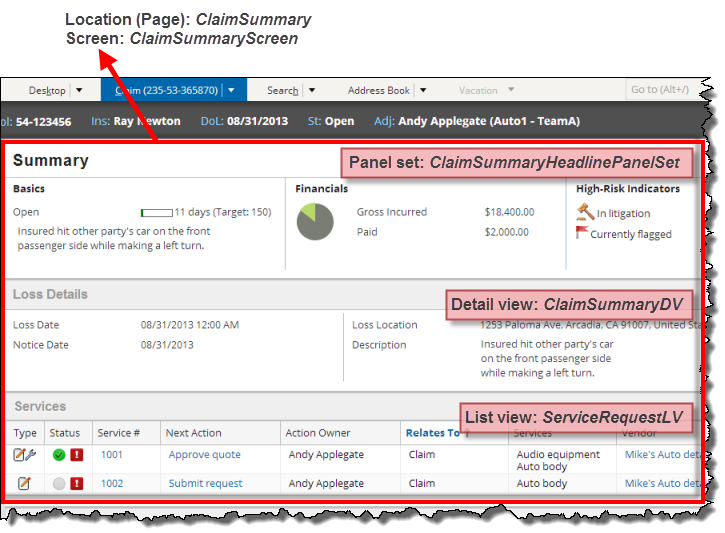This screenshot has height=533, width=725.
Task: Click the Loss Details section heading
Action: (50, 294)
